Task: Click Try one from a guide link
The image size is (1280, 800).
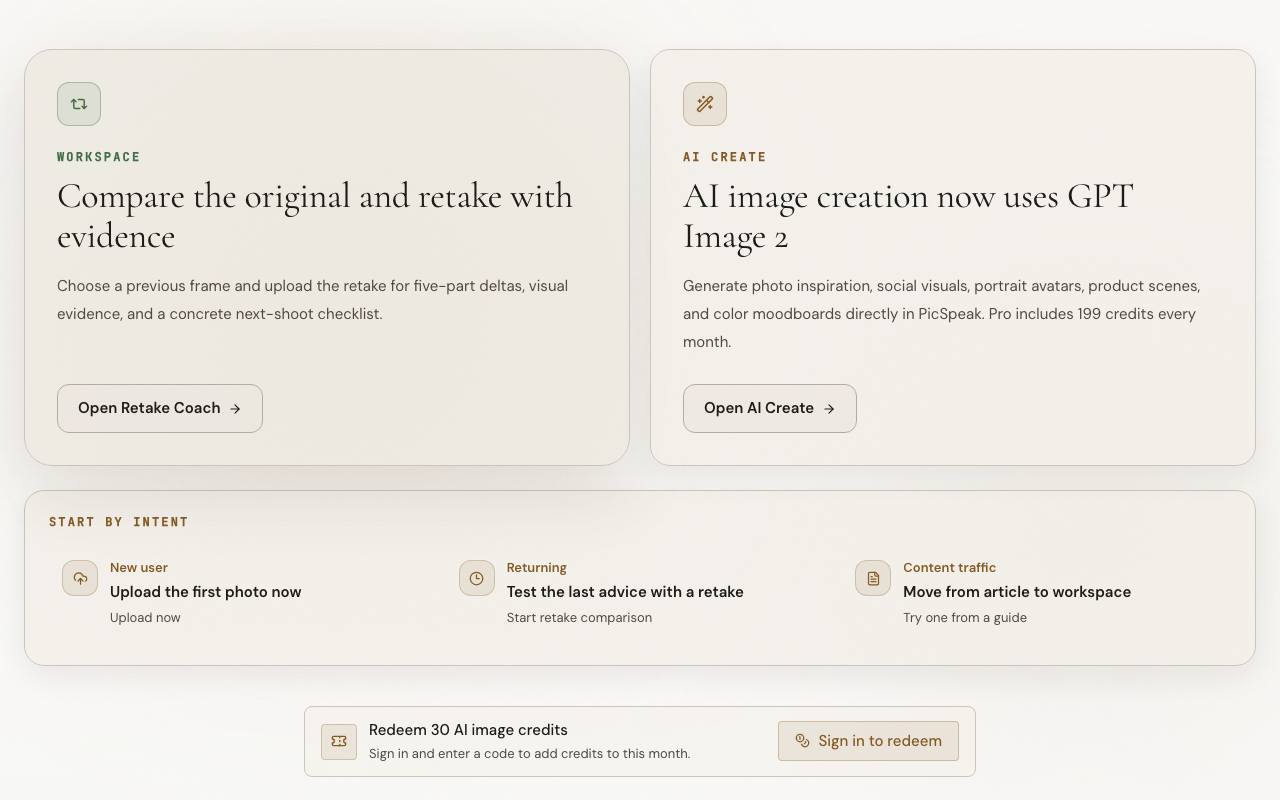Action: [x=965, y=618]
